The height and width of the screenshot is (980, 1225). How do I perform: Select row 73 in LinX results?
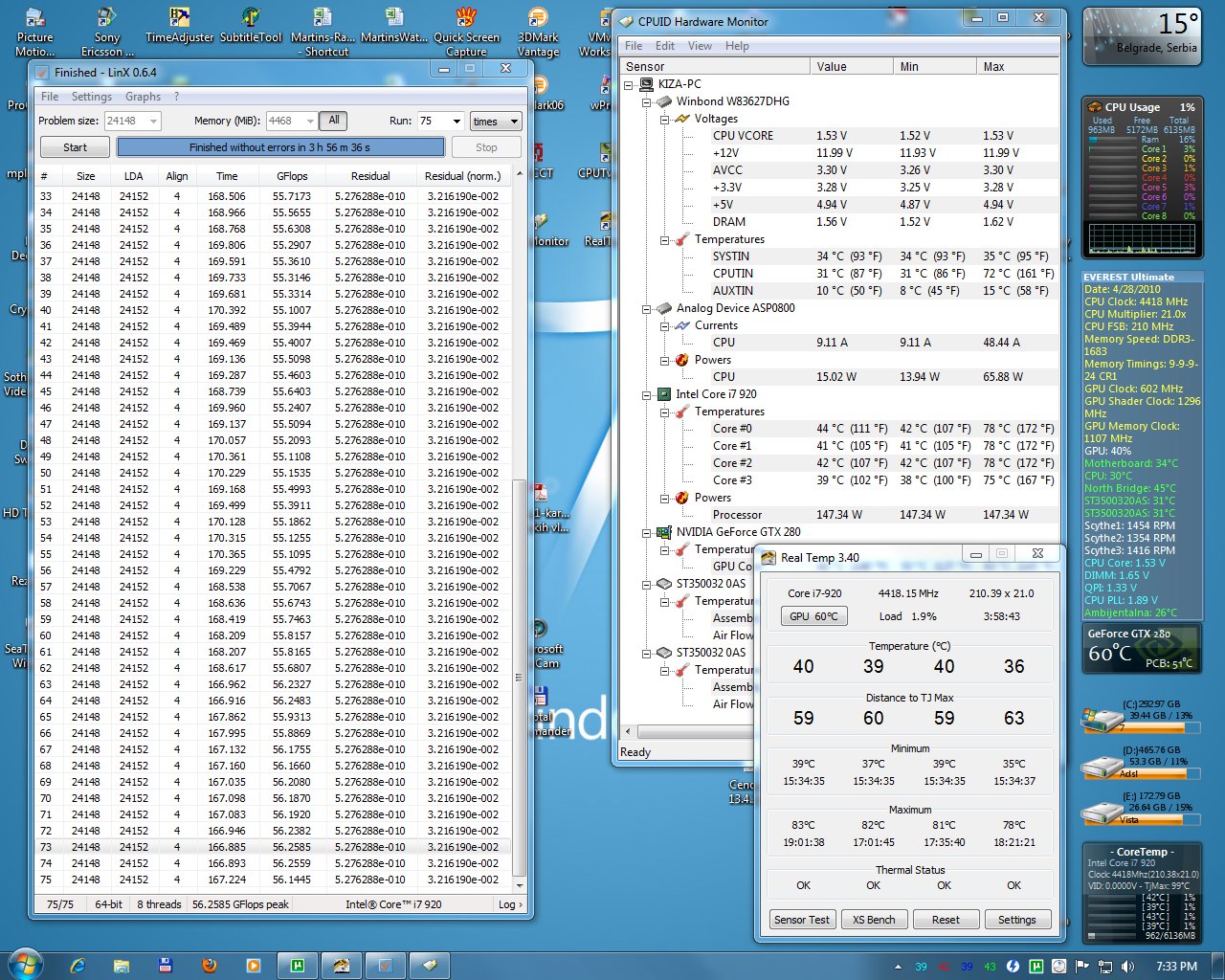click(x=272, y=847)
